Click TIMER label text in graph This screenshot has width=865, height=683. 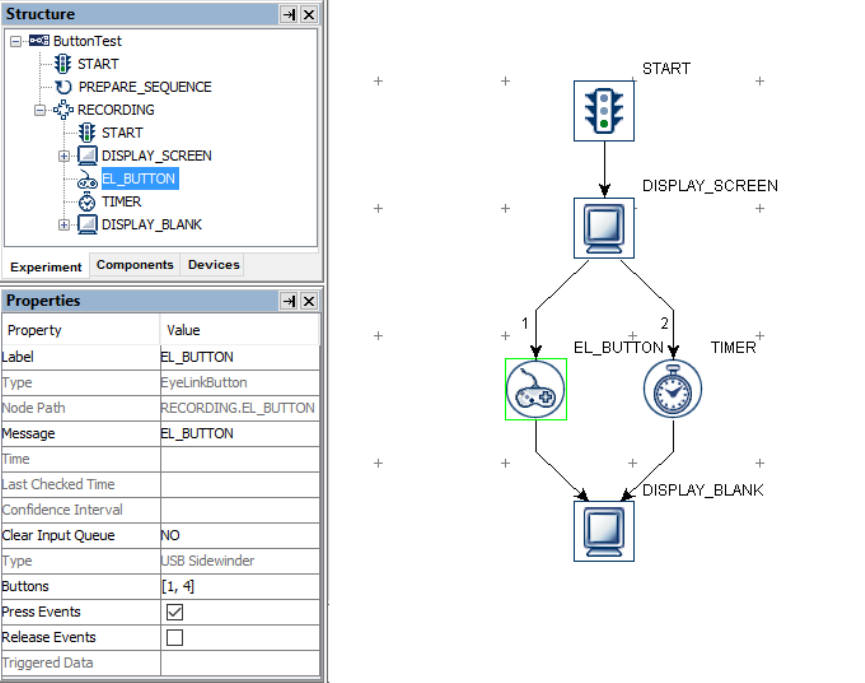(x=733, y=348)
